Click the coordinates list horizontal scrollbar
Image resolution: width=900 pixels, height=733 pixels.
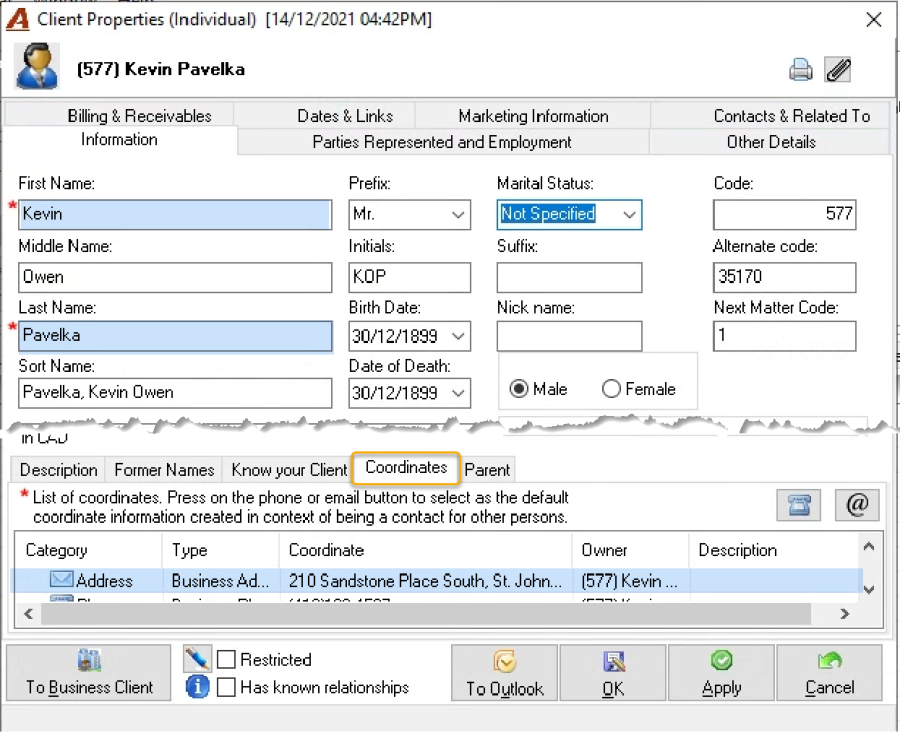click(425, 614)
